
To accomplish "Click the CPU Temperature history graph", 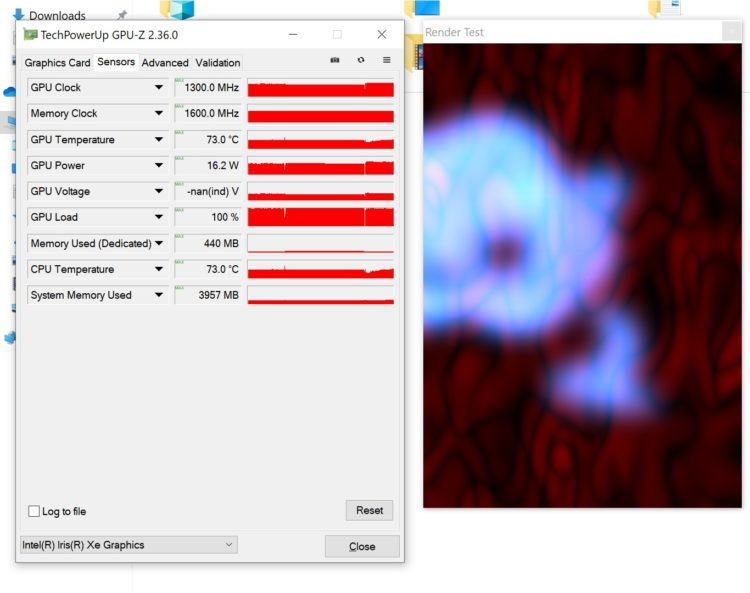I will pos(320,269).
